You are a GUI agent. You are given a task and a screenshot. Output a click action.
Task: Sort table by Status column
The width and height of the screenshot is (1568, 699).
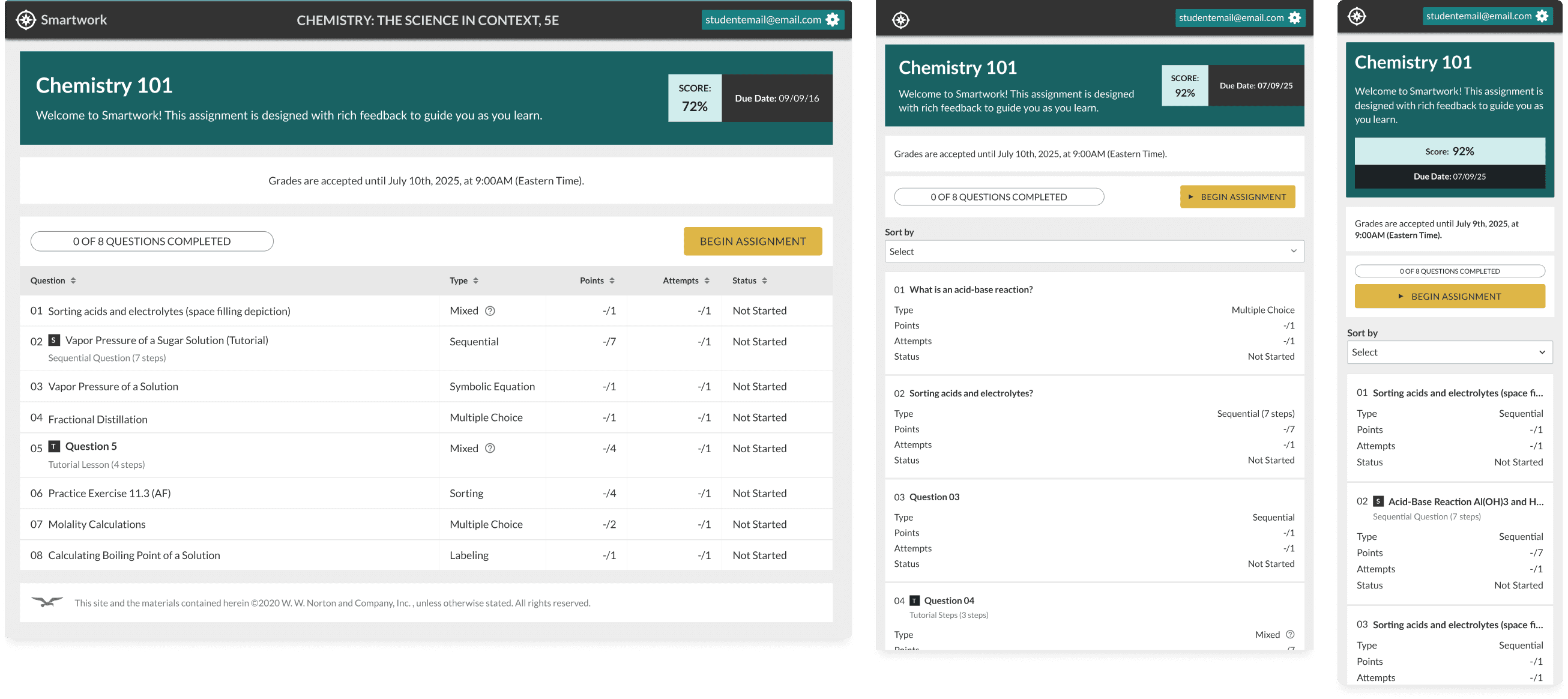(x=765, y=280)
